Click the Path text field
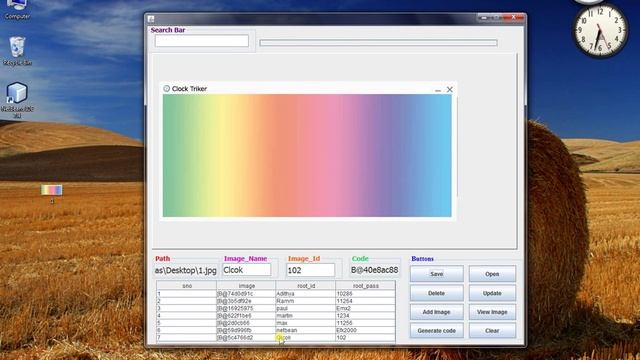This screenshot has width=640, height=360. 185,270
